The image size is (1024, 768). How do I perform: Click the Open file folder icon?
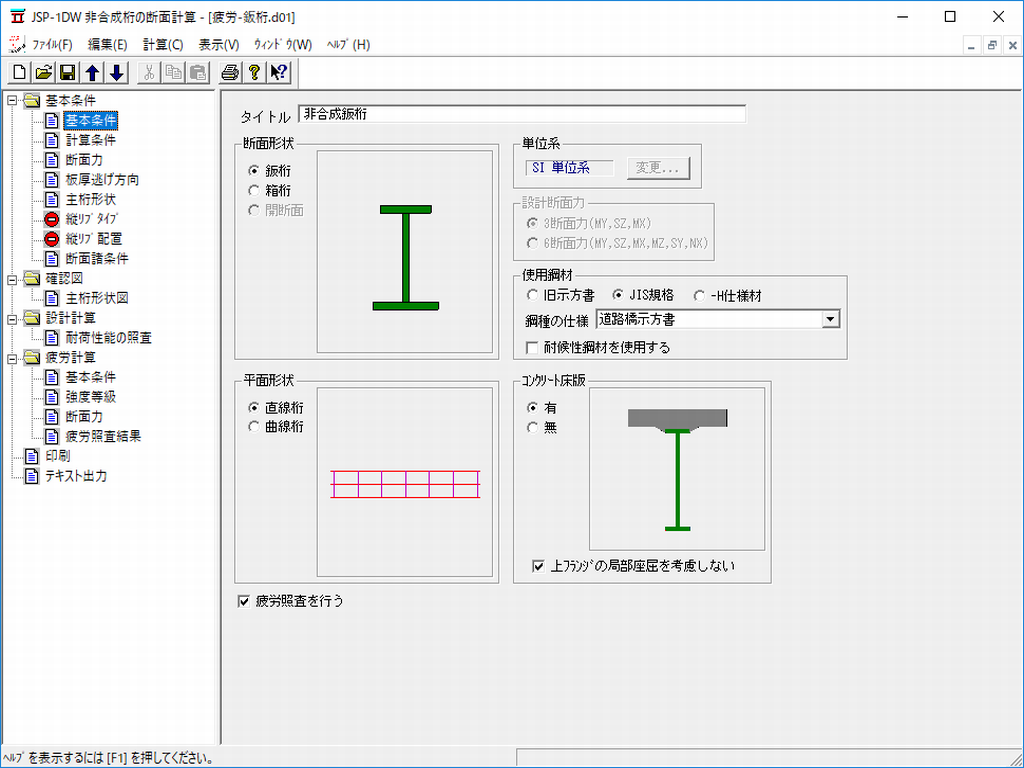pos(44,72)
